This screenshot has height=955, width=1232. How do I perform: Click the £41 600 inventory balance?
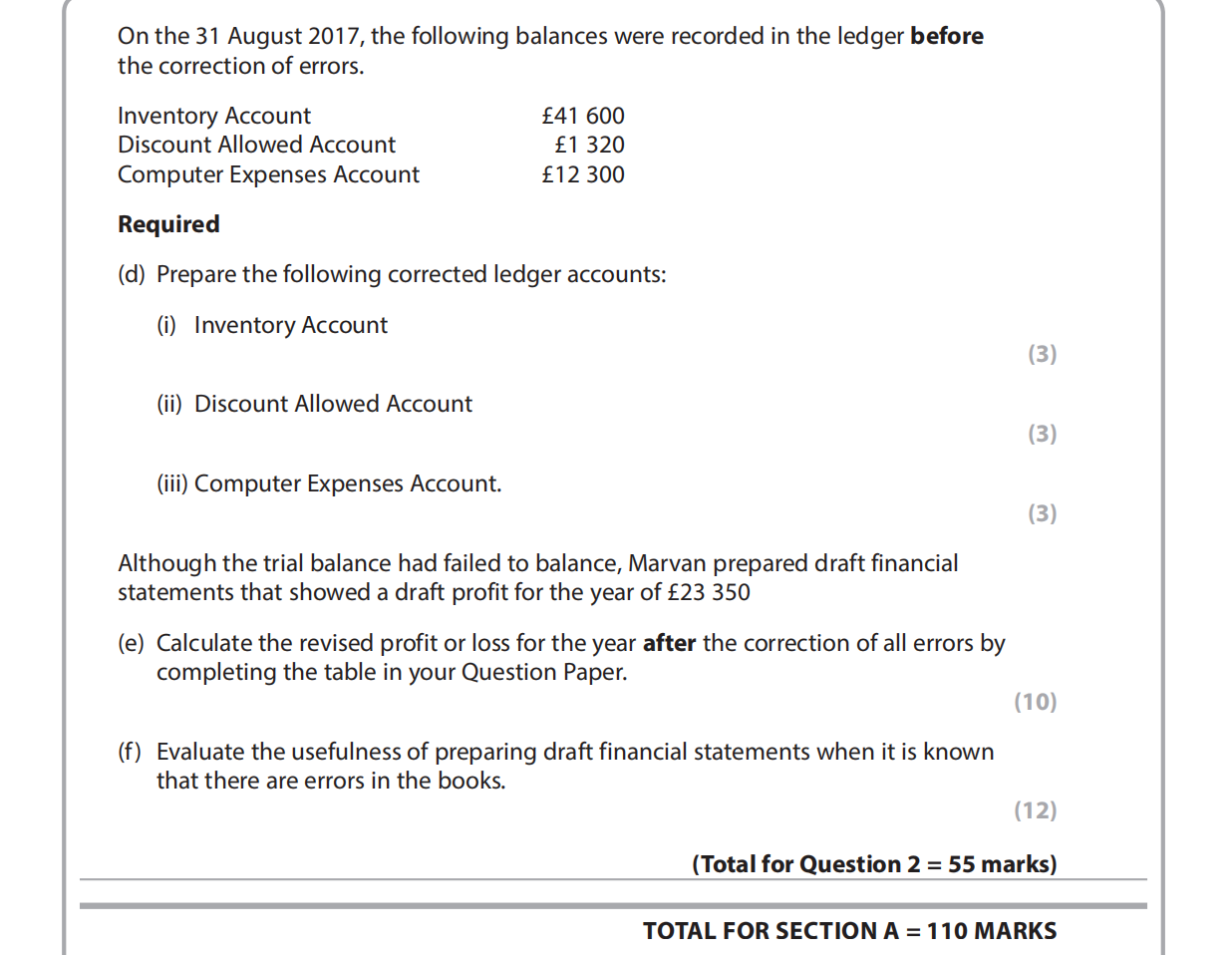pyautogui.click(x=583, y=116)
